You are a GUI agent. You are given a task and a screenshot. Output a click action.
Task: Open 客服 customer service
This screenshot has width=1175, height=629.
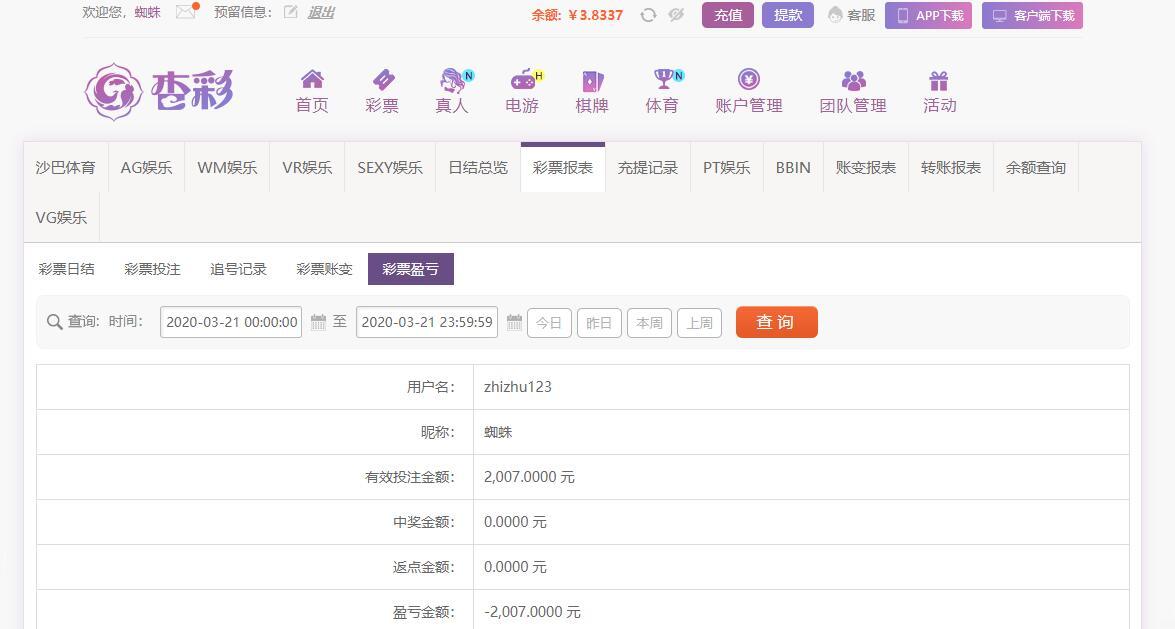(x=852, y=15)
